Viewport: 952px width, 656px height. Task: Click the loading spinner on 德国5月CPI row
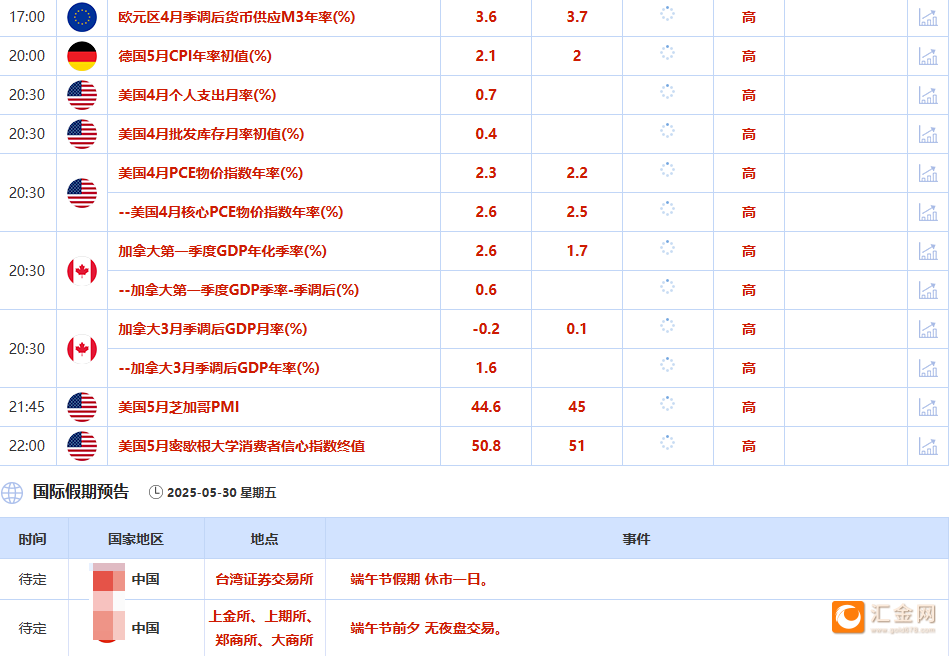(x=668, y=56)
